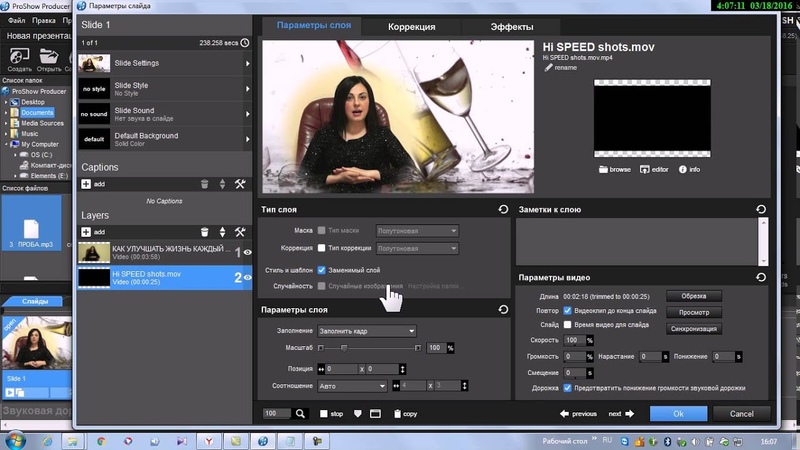Click the Просмотр button
Viewport: 800px width, 450px height.
coord(694,312)
